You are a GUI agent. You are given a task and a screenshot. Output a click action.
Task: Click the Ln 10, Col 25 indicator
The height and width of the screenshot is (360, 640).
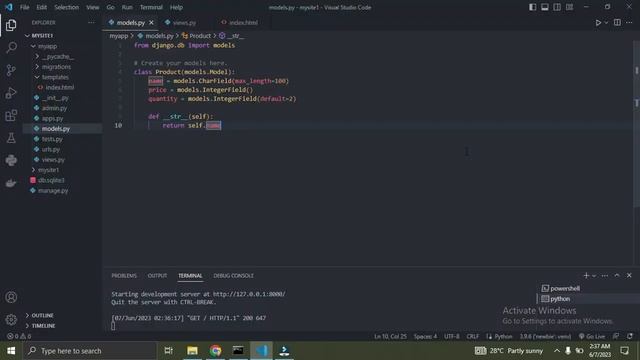(390, 336)
